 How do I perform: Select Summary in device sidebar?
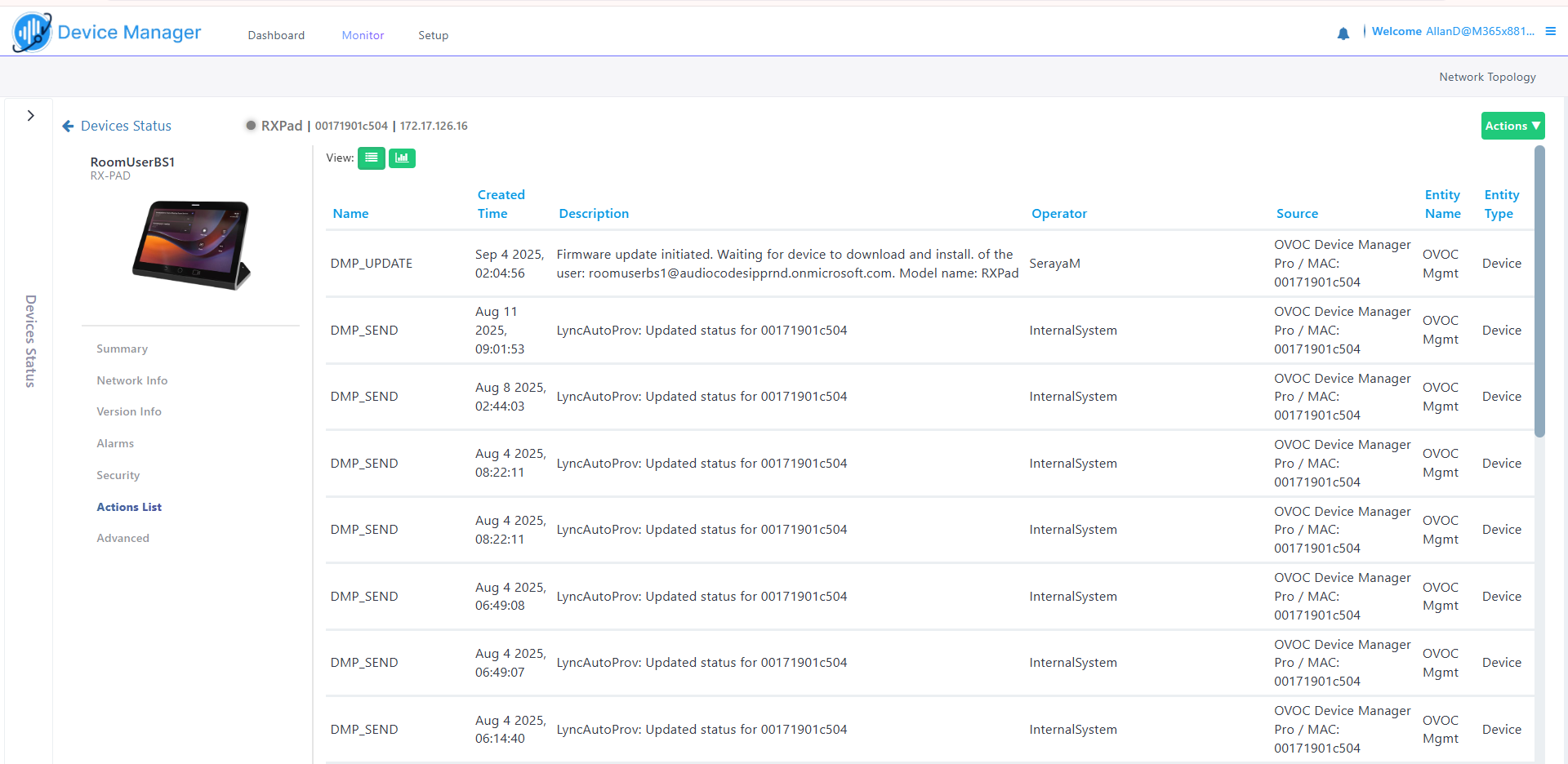[122, 349]
